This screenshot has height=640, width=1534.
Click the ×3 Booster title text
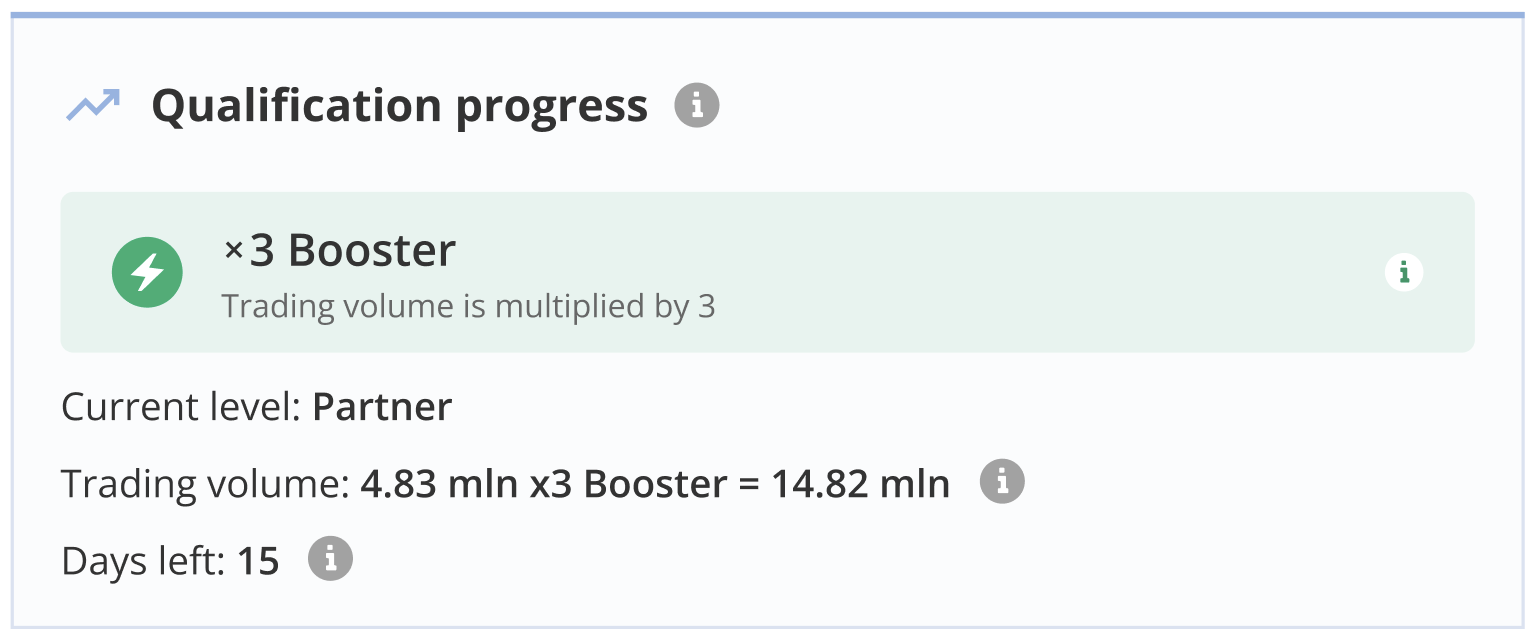tap(350, 251)
